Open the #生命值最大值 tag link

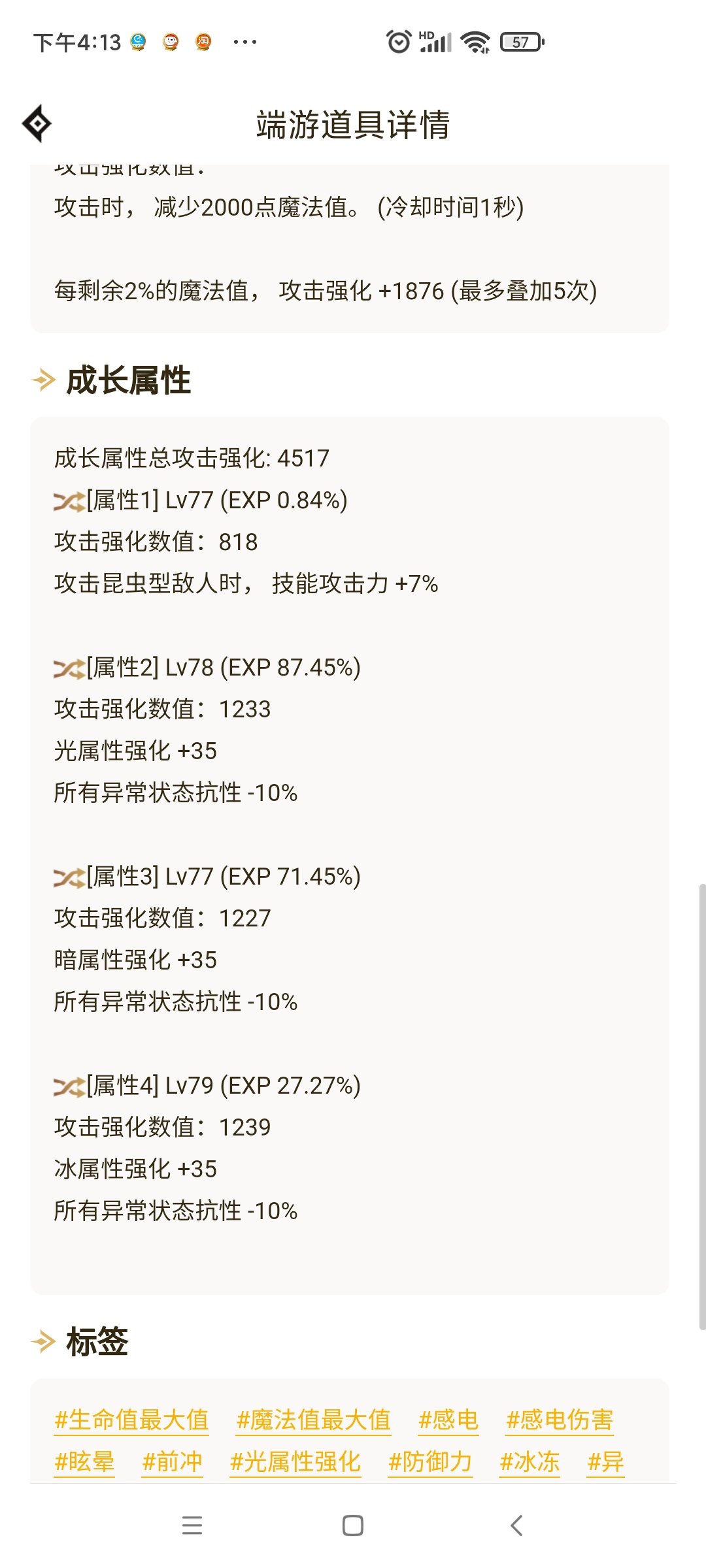[131, 1420]
